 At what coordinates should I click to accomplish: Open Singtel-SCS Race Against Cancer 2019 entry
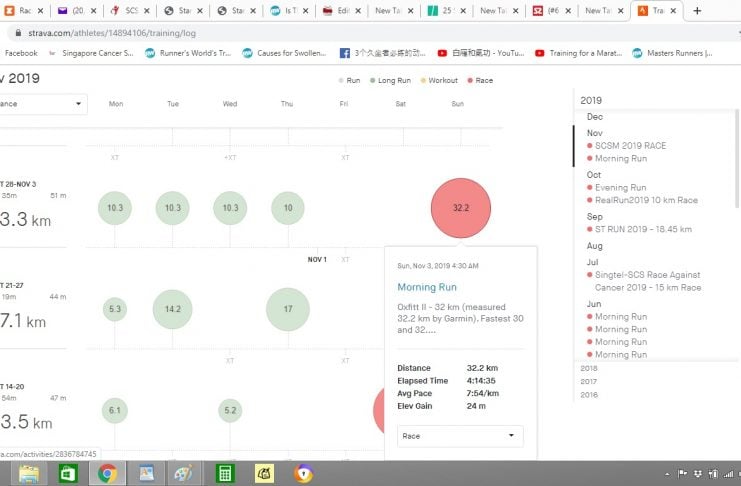point(647,281)
